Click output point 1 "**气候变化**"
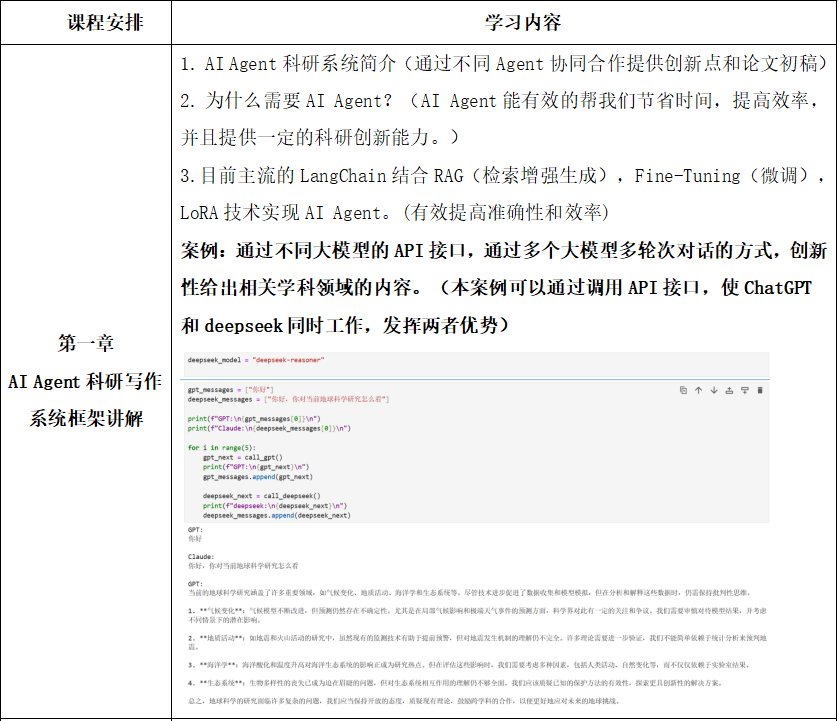 [x=477, y=615]
